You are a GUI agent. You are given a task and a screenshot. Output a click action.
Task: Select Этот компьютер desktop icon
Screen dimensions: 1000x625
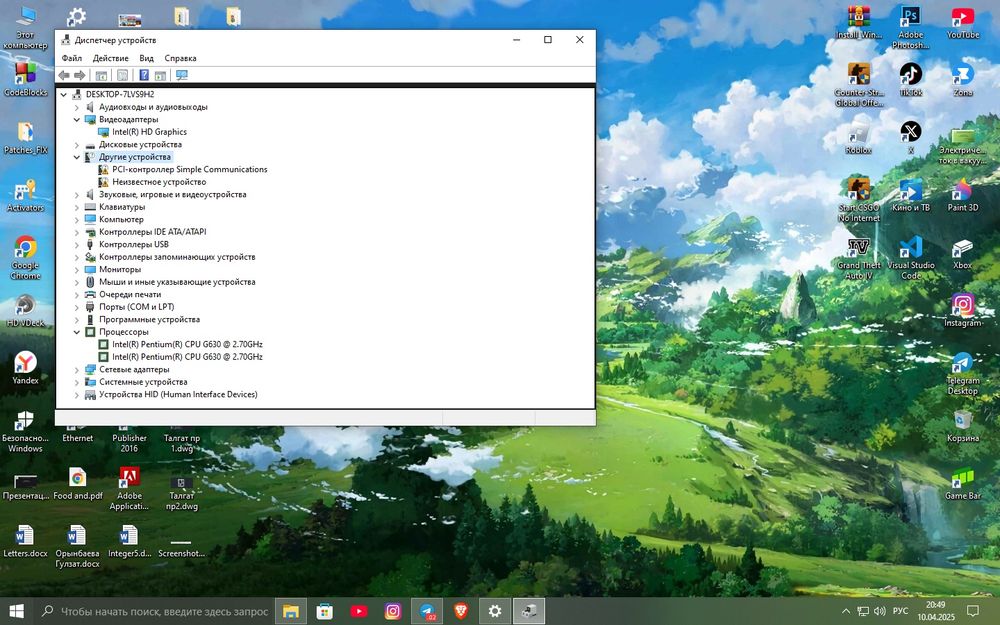26,27
